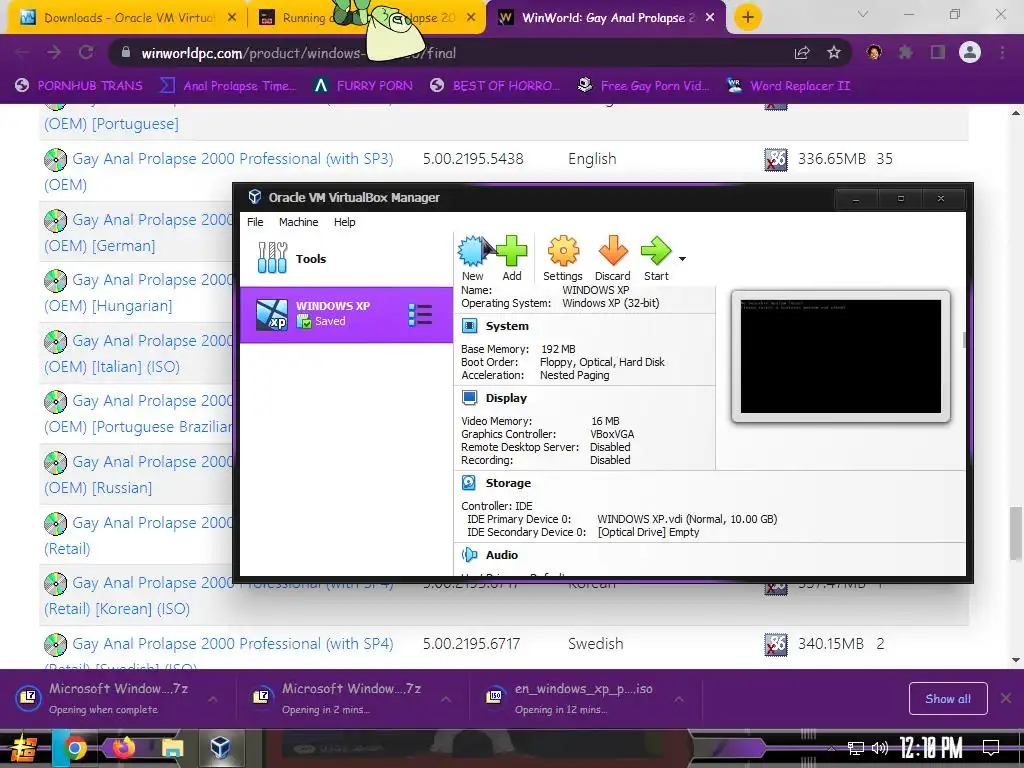Open the Chrome three-dot menu
Viewport: 1024px width, 768px height.
pos(1002,52)
